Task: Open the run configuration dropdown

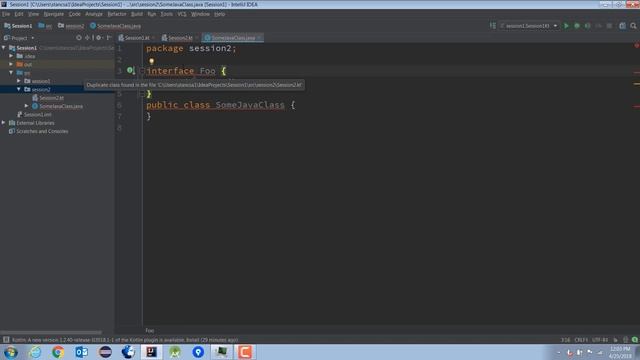Action: click(529, 26)
